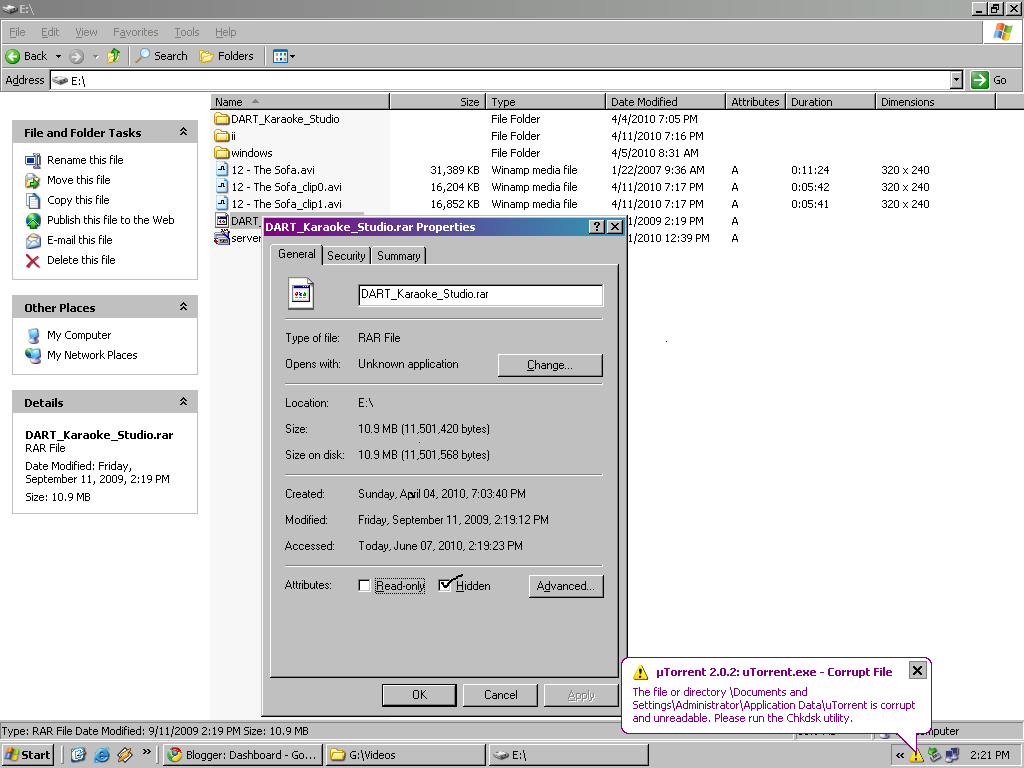Click the network connection tray icon
The image size is (1024, 768).
pos(952,756)
